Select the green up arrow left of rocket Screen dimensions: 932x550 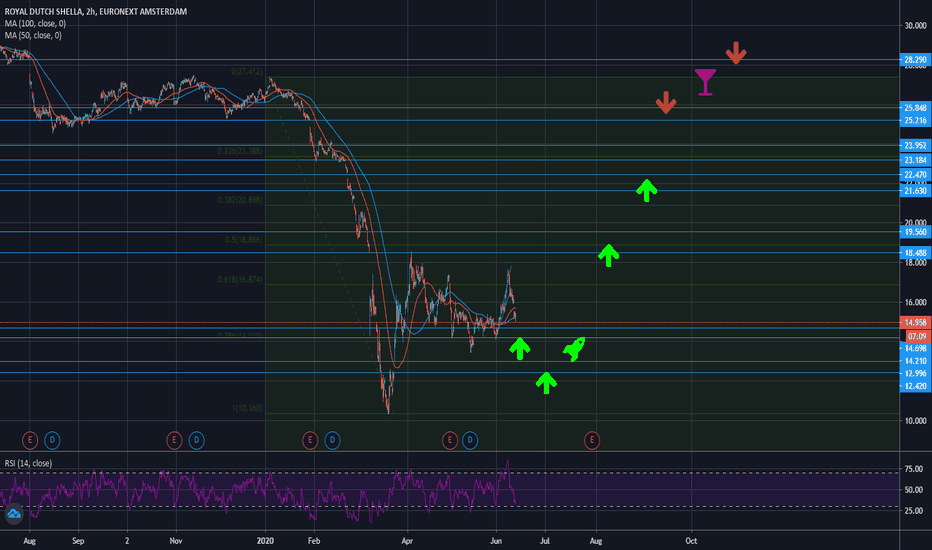point(519,348)
